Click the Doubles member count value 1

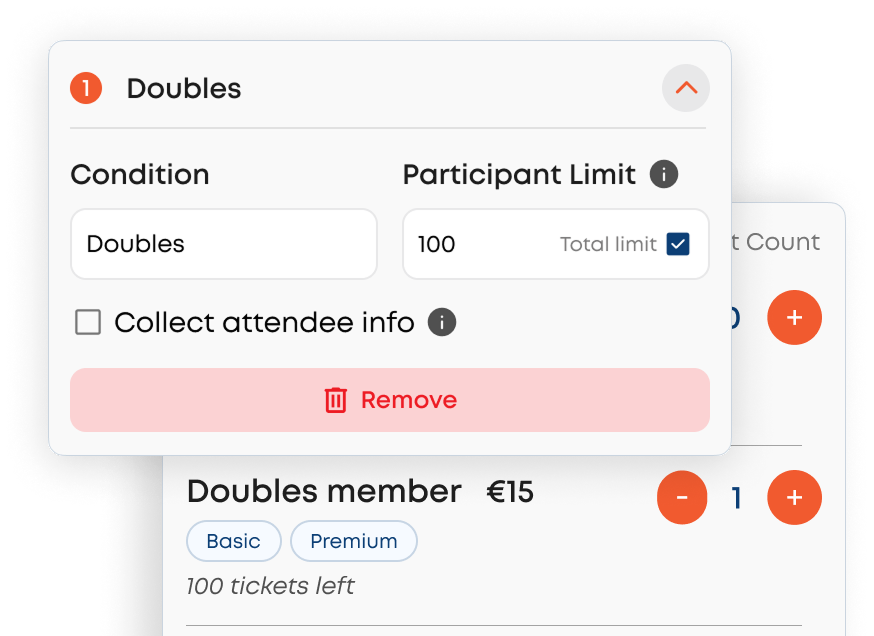point(737,498)
